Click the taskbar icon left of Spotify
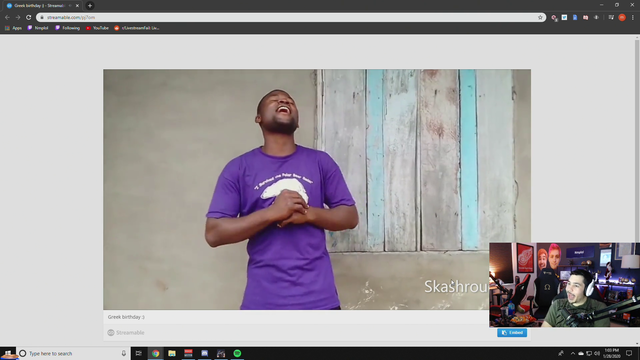640x360 pixels. (221, 353)
